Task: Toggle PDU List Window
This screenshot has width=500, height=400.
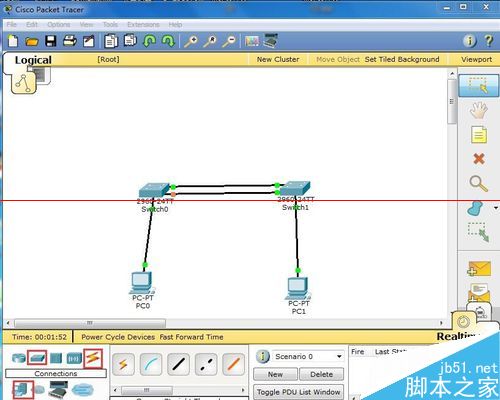Action: pos(298,392)
